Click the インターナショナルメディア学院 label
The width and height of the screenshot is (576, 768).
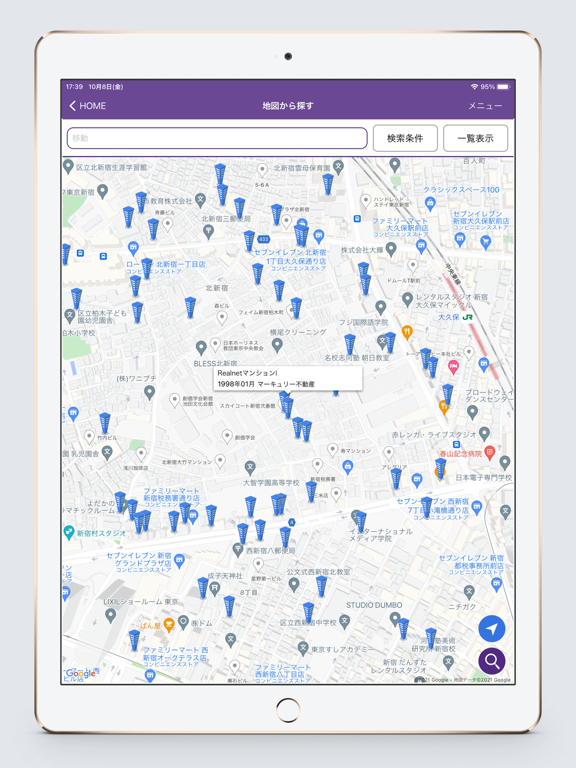381,534
